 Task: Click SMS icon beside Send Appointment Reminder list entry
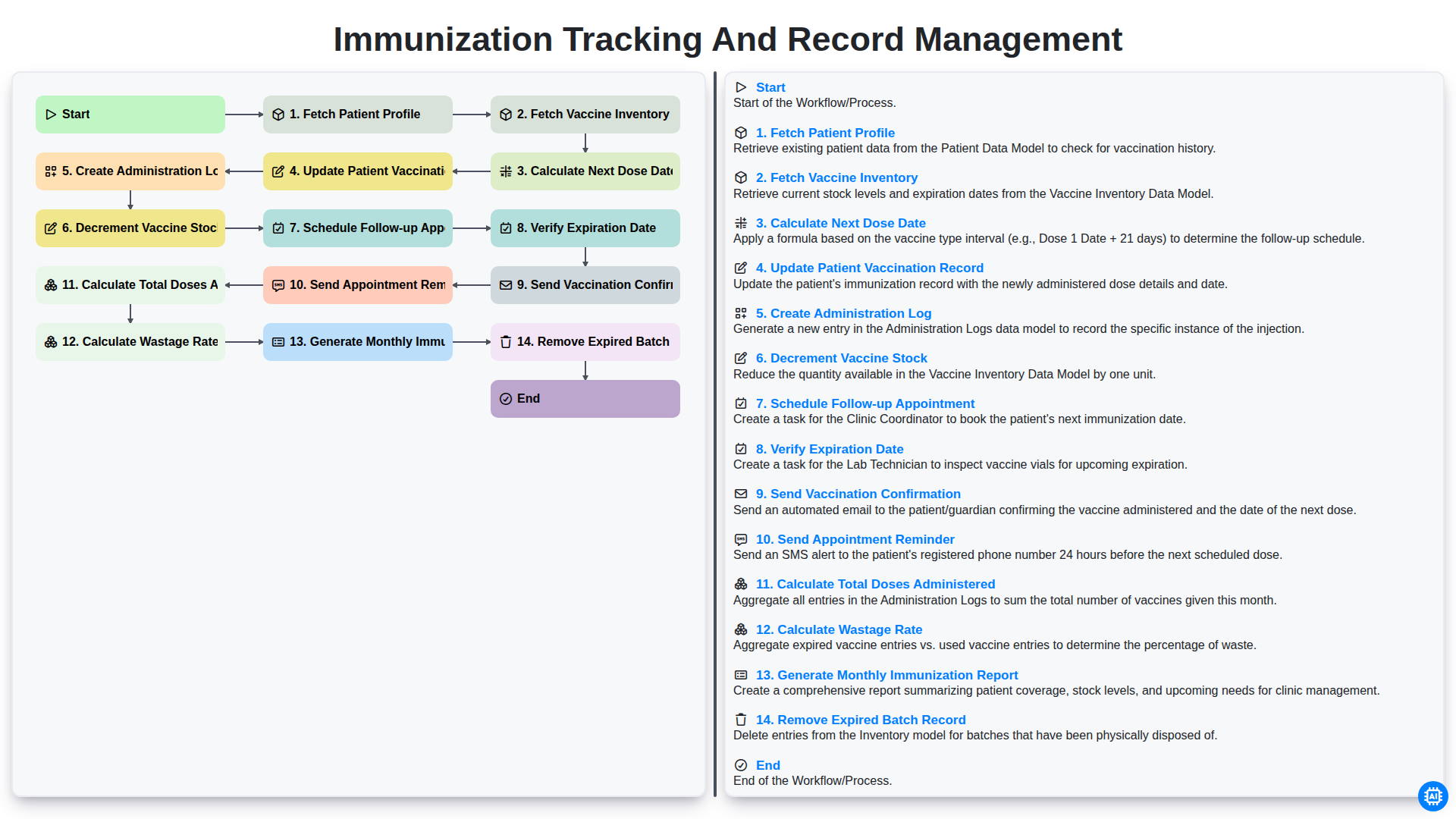741,539
